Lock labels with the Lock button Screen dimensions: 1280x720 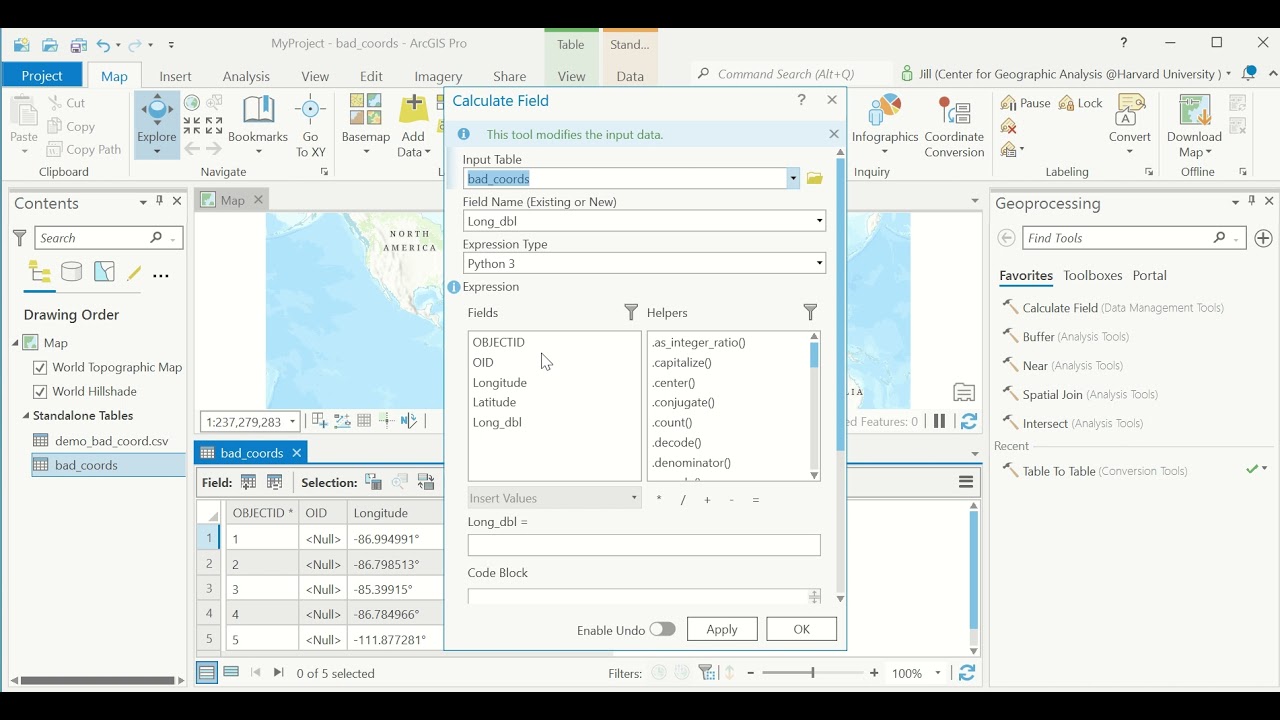click(x=1081, y=103)
